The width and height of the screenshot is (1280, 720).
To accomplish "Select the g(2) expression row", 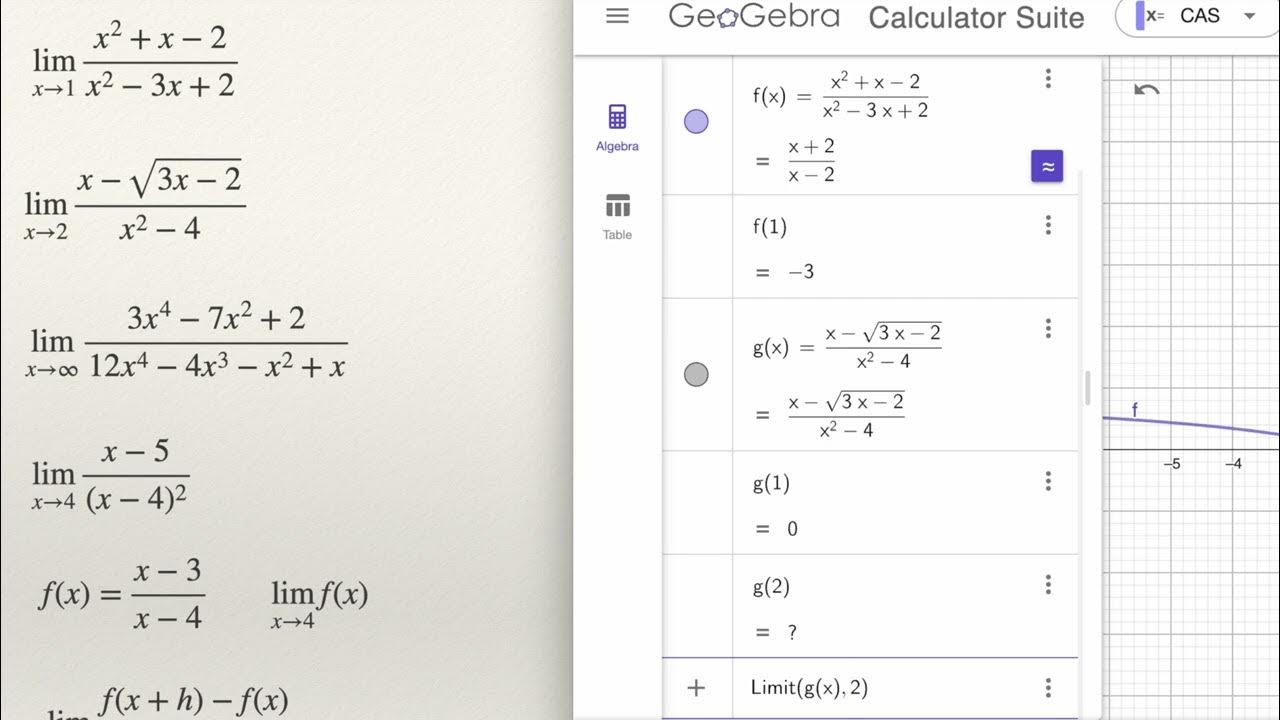I will click(x=880, y=605).
